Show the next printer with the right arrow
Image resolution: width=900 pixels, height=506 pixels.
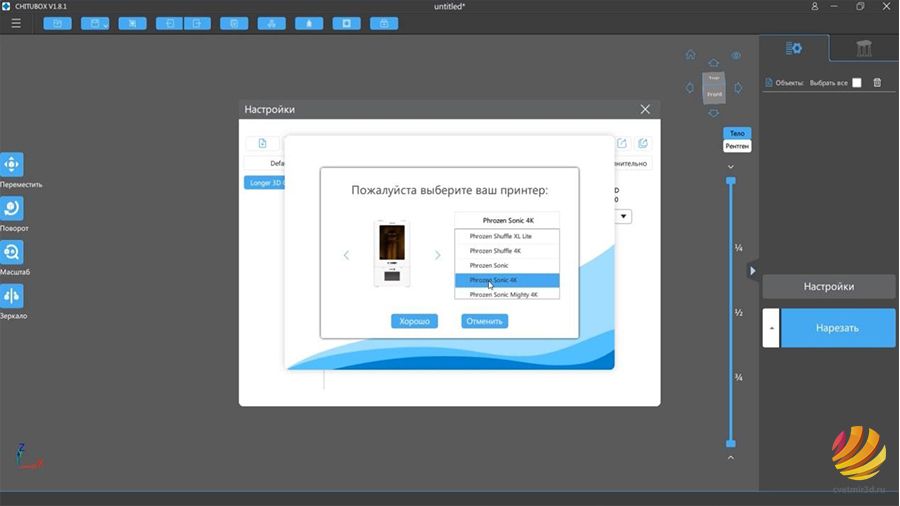[437, 255]
